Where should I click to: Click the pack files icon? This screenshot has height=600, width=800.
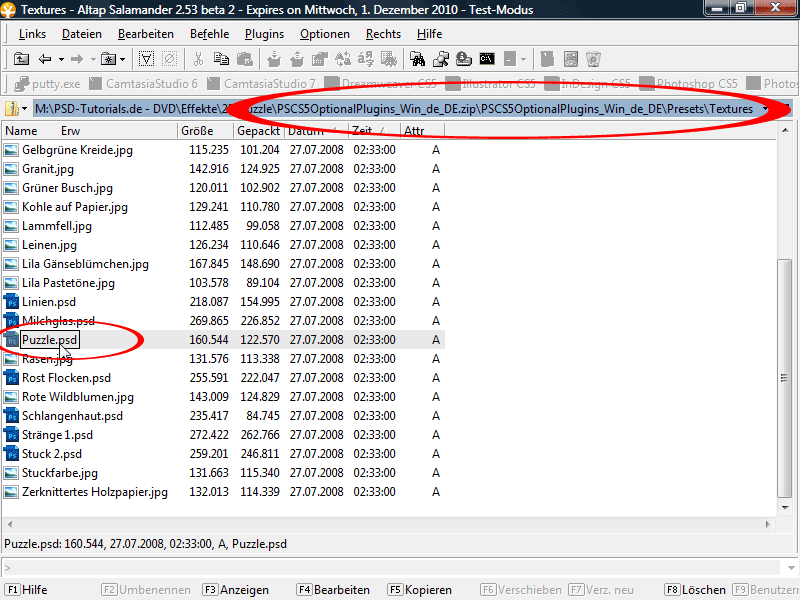pos(273,59)
